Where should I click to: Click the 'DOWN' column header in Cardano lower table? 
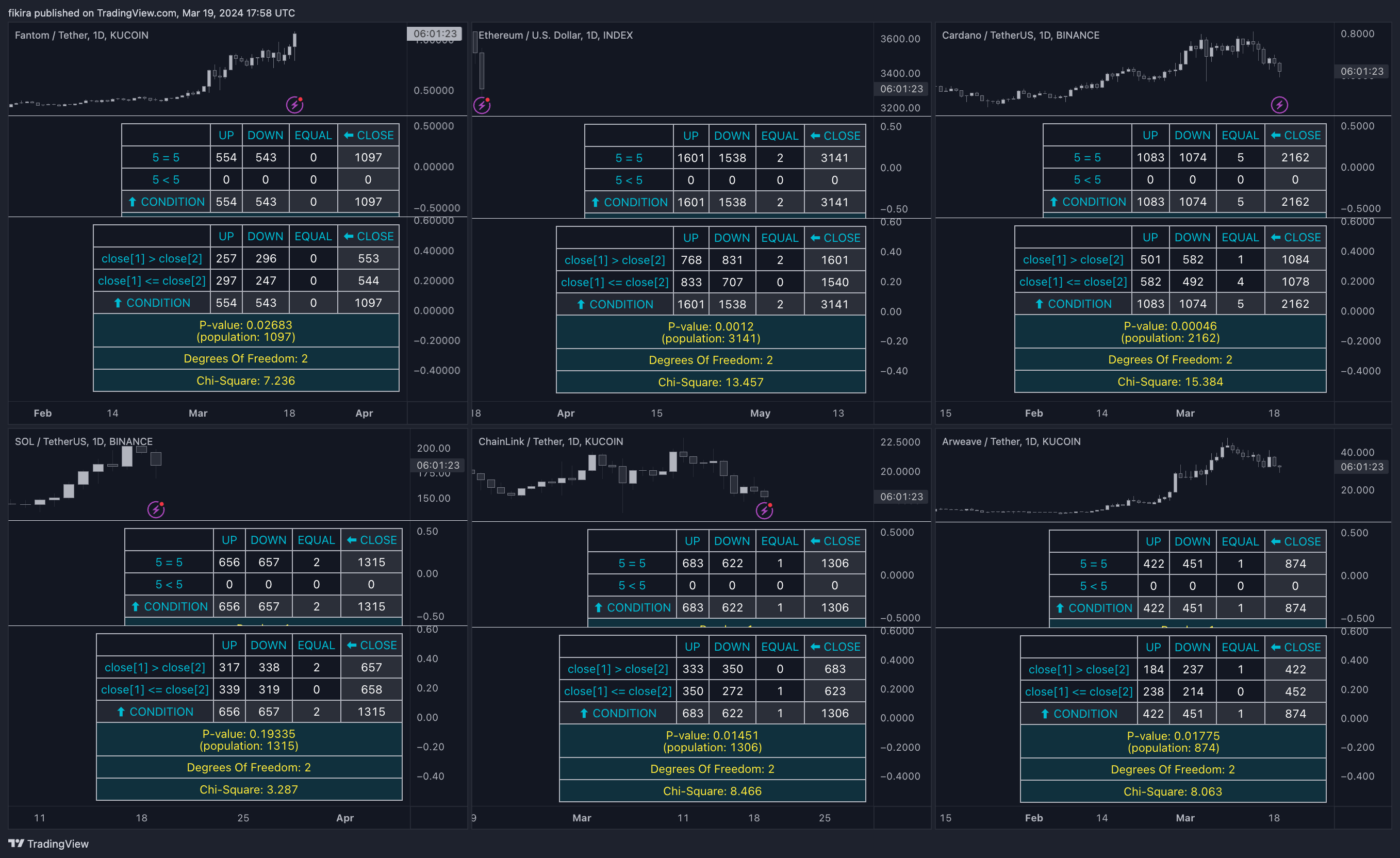1192,238
